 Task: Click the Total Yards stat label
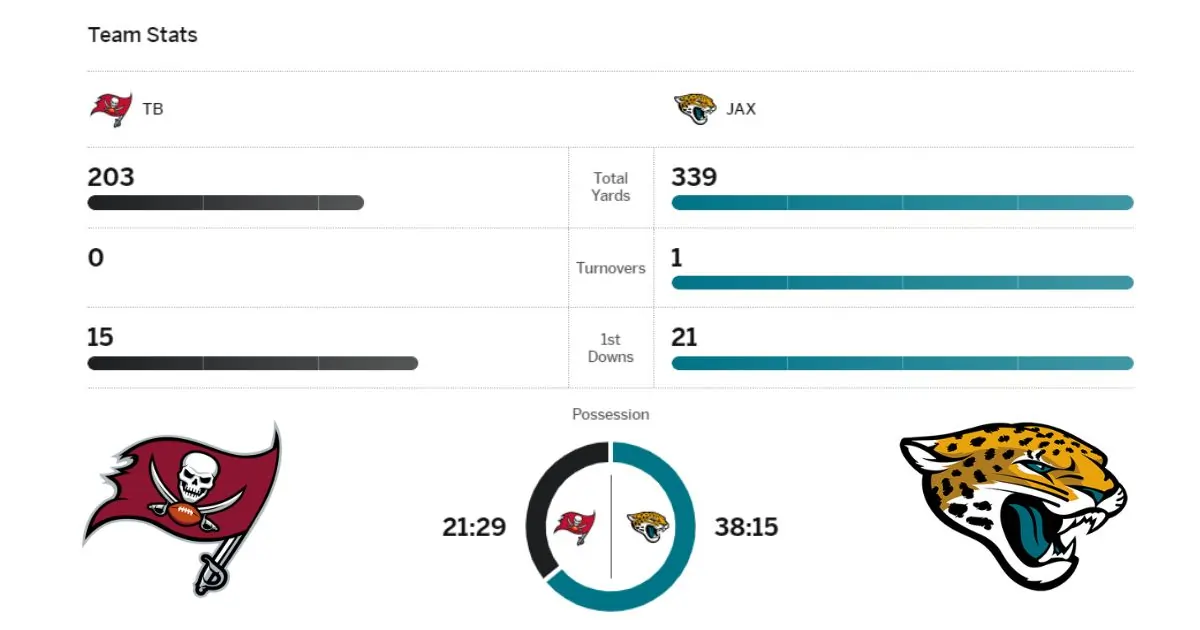(x=611, y=187)
